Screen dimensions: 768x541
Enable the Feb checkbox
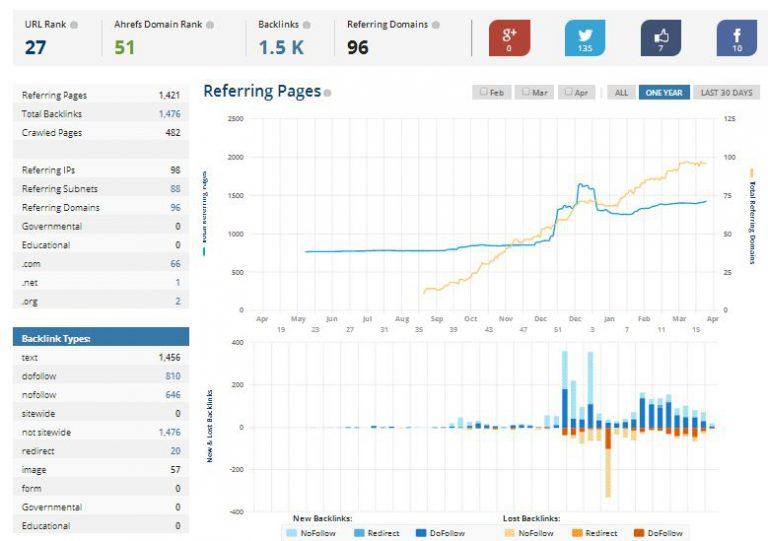484,92
